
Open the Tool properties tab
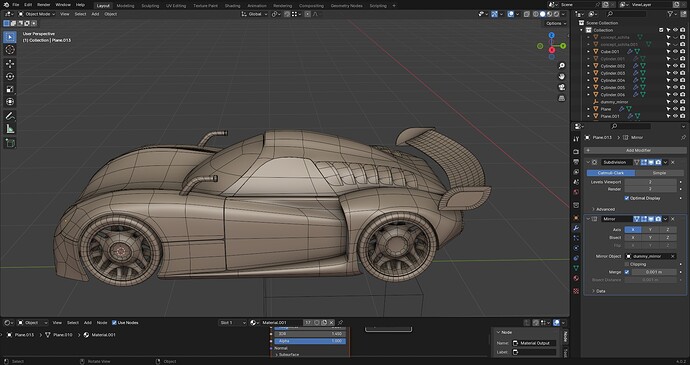[576, 139]
